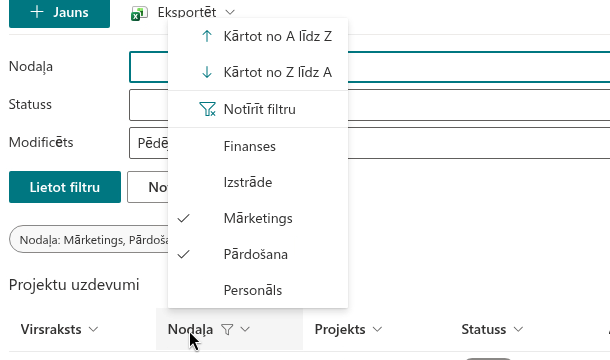Expand the Nodaļa column chevron
Image resolution: width=610 pixels, height=360 pixels.
245,329
